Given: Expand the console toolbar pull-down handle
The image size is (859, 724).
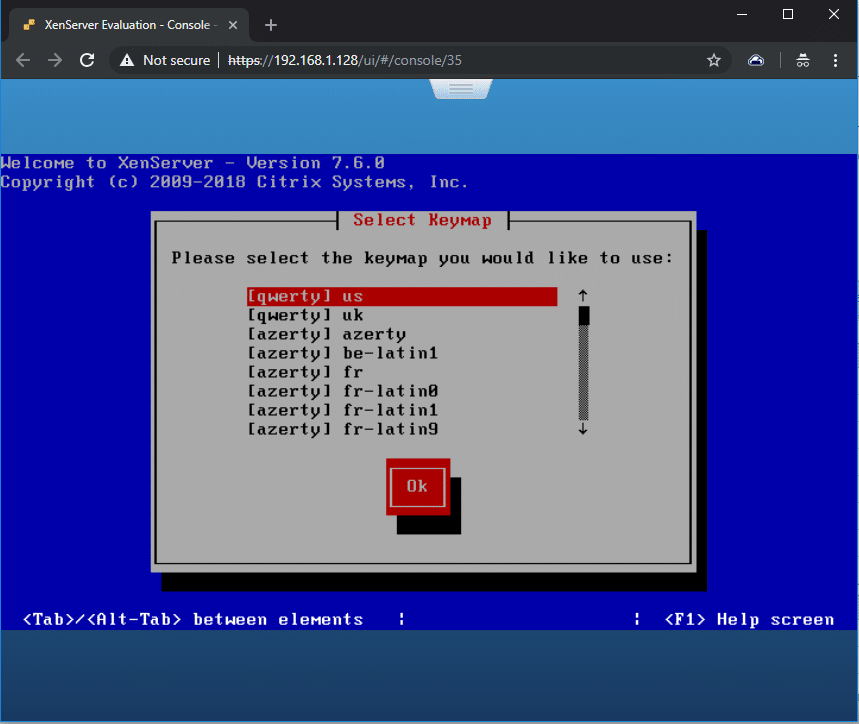Looking at the screenshot, I should click(x=461, y=89).
